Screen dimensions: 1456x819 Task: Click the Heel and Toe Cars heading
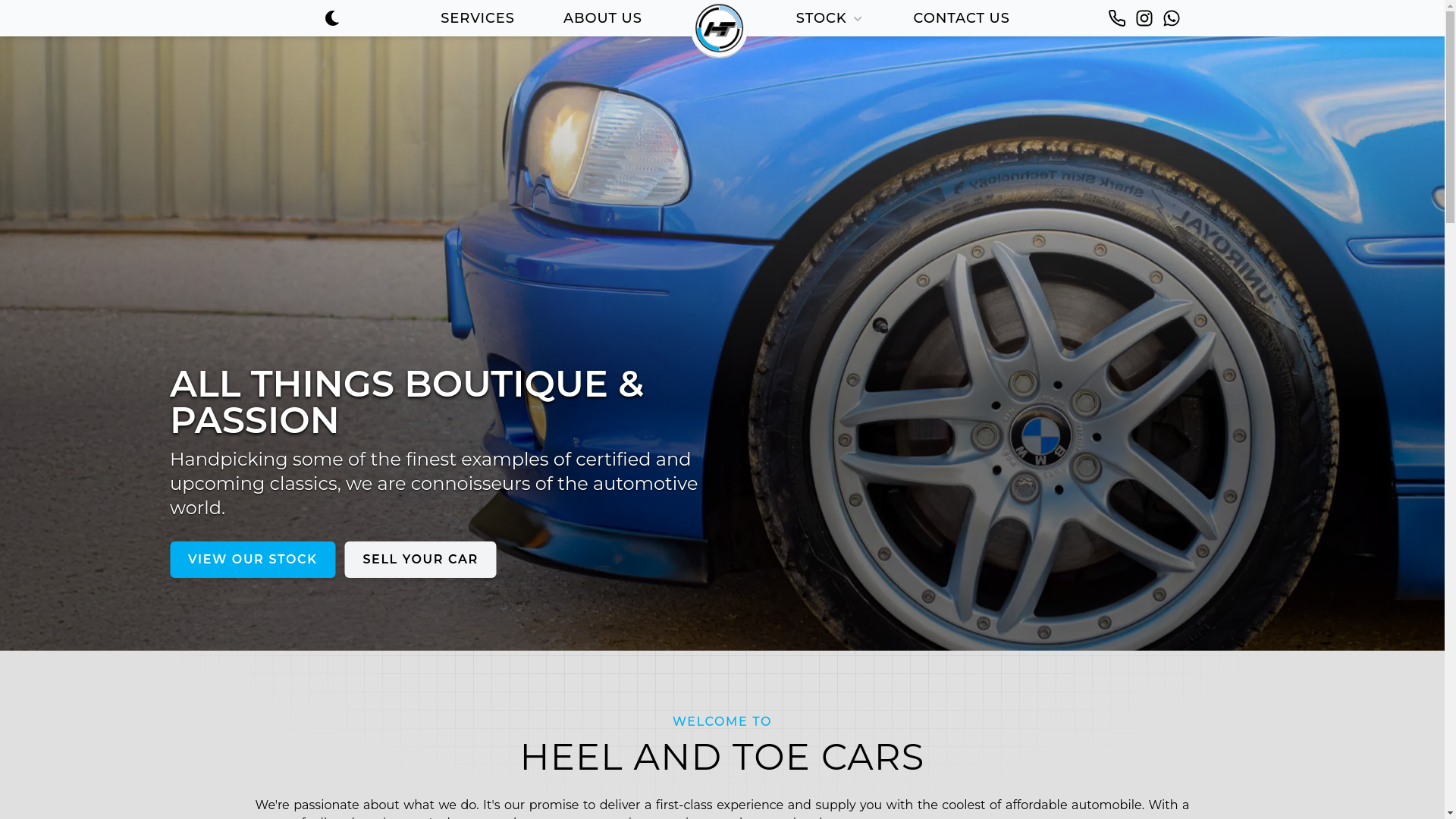coord(722,757)
